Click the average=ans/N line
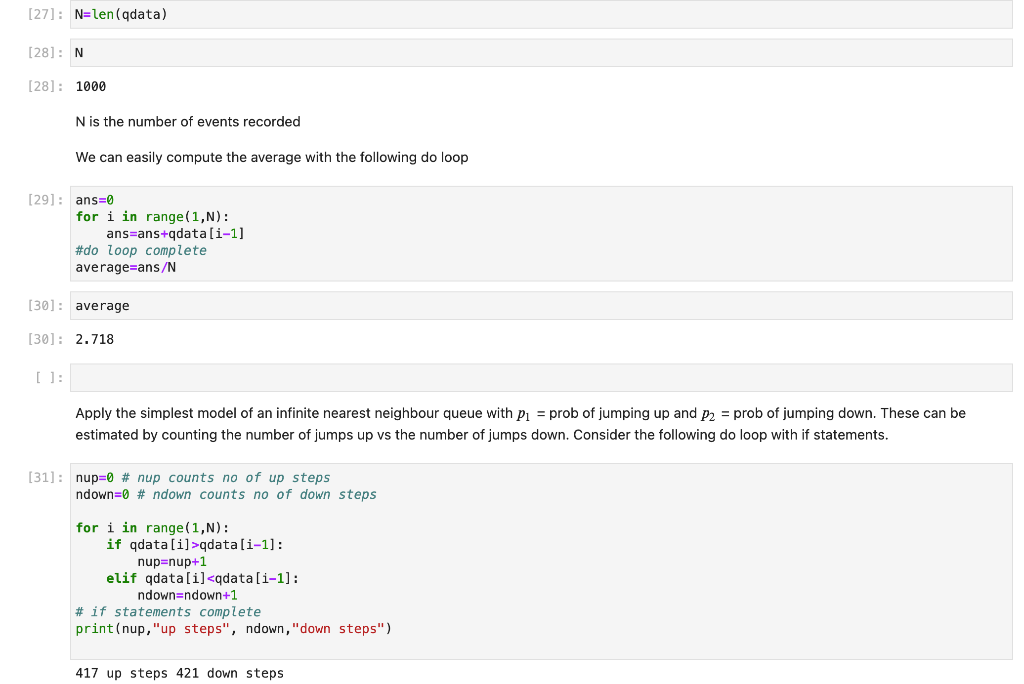The image size is (1024, 684). 125,268
